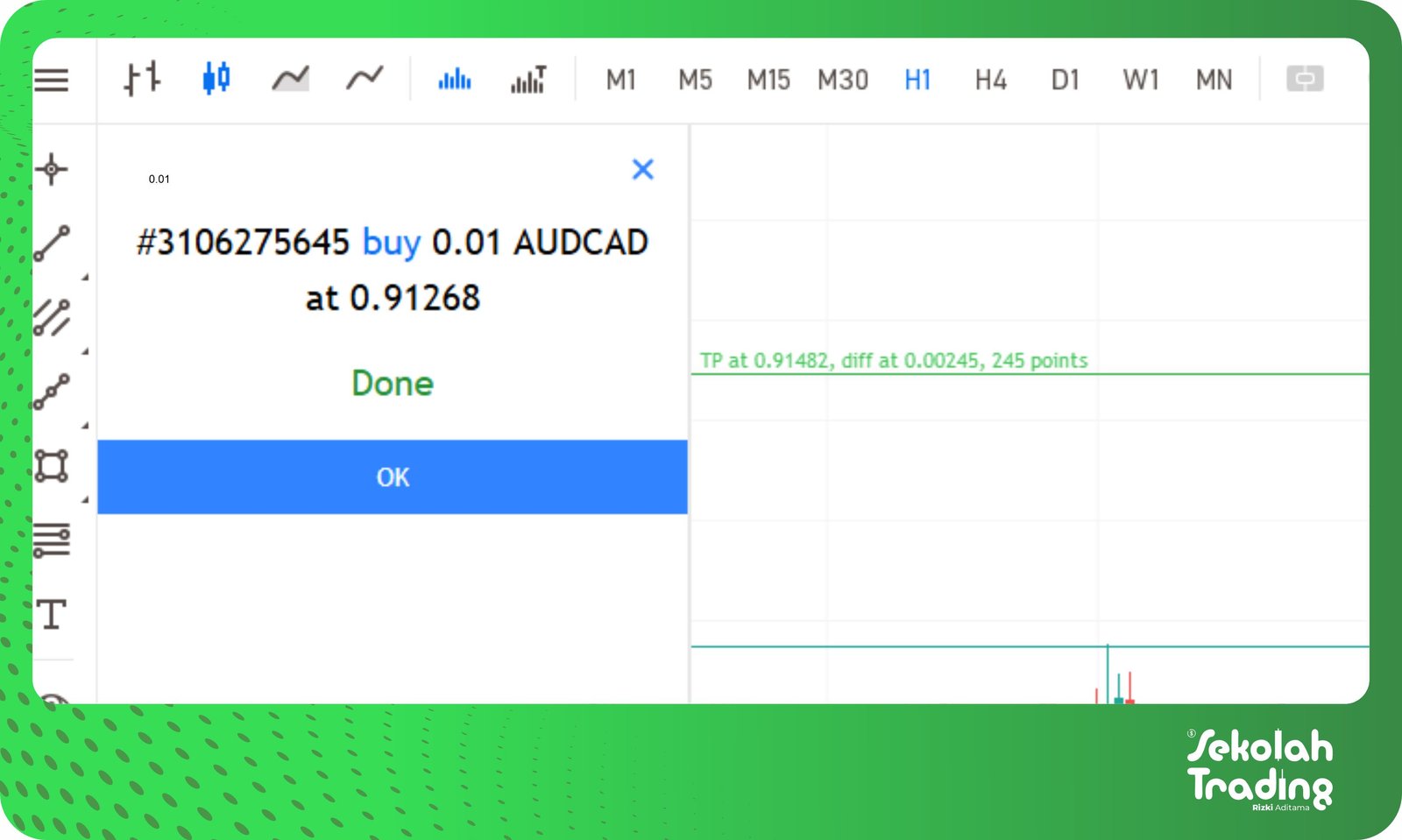Select the polyline drawing tool
This screenshot has width=1402, height=840.
point(52,392)
